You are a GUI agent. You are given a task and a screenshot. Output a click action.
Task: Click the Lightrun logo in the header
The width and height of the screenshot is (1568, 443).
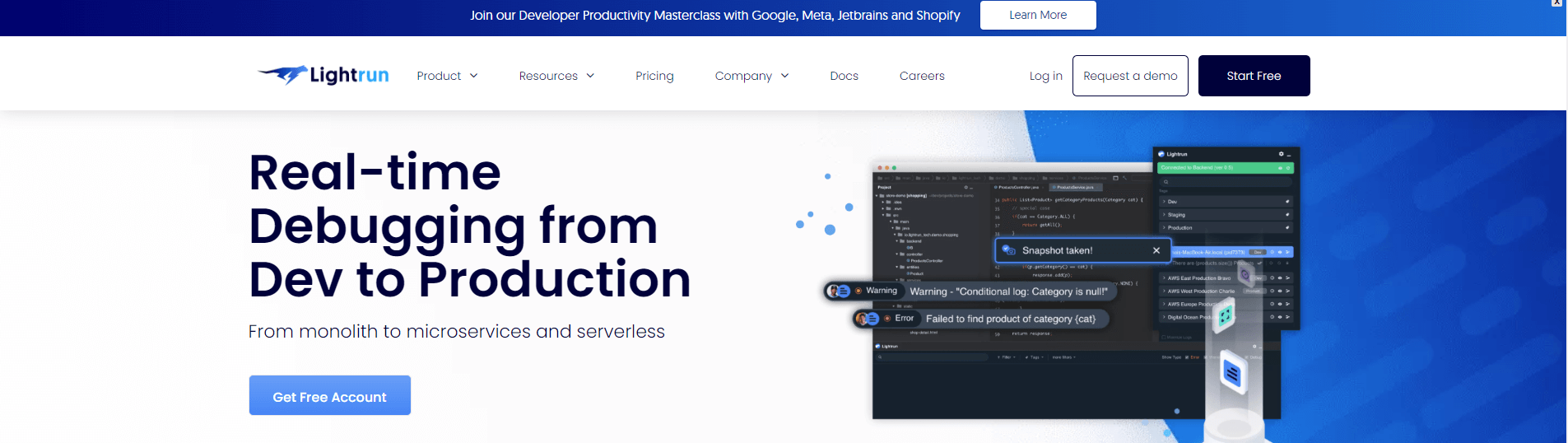(x=323, y=75)
